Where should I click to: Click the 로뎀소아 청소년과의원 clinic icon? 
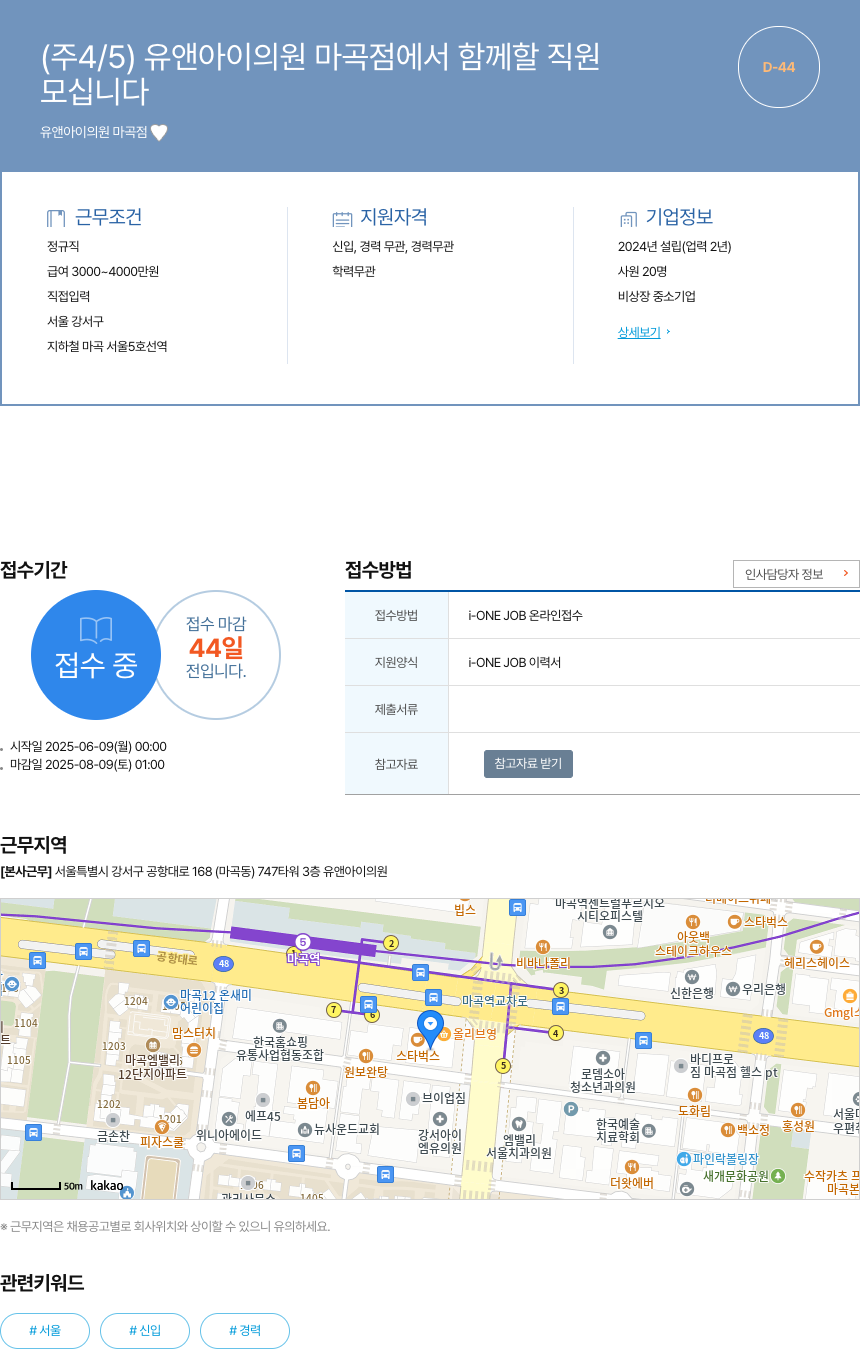point(603,1058)
